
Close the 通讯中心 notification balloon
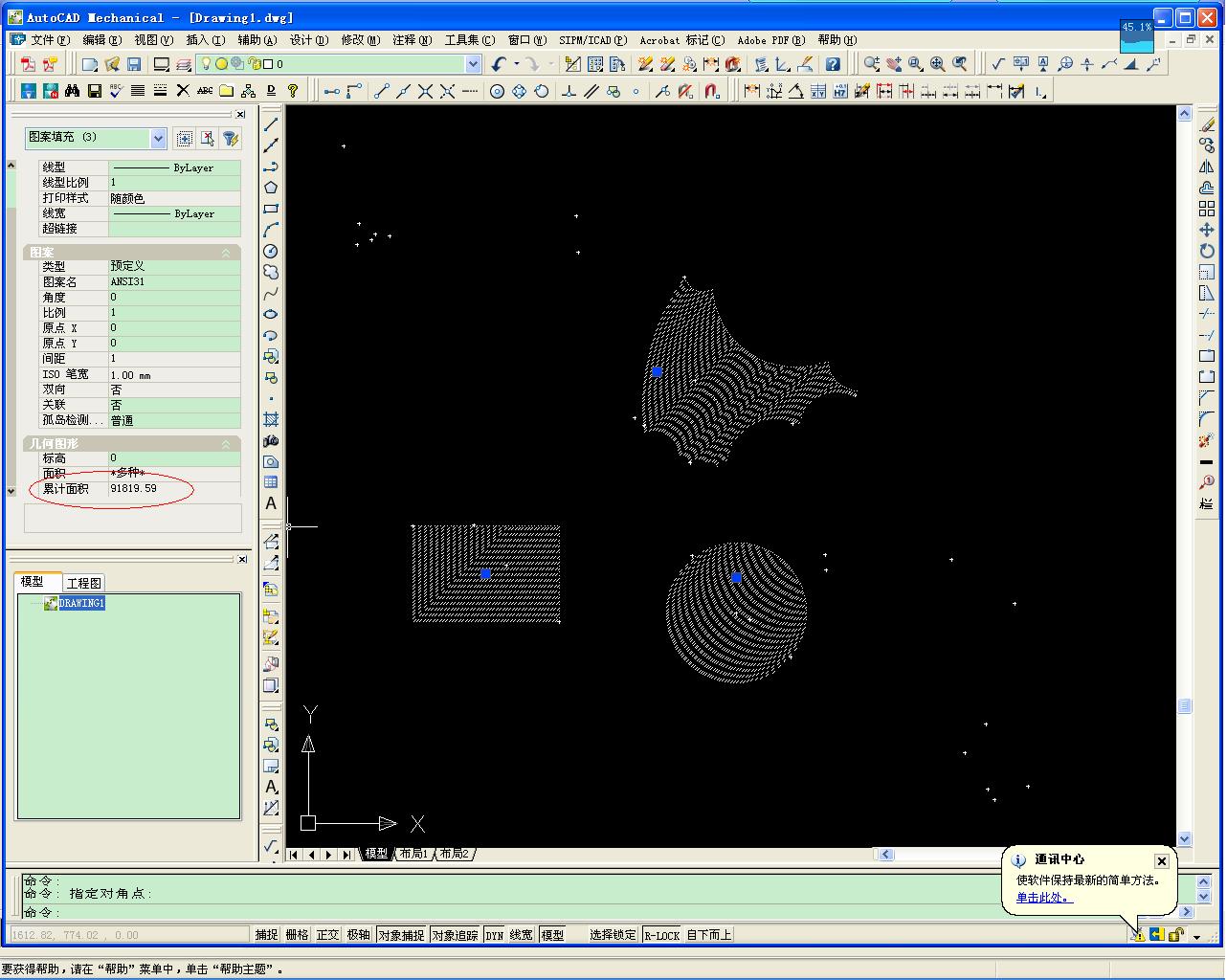(x=1162, y=861)
